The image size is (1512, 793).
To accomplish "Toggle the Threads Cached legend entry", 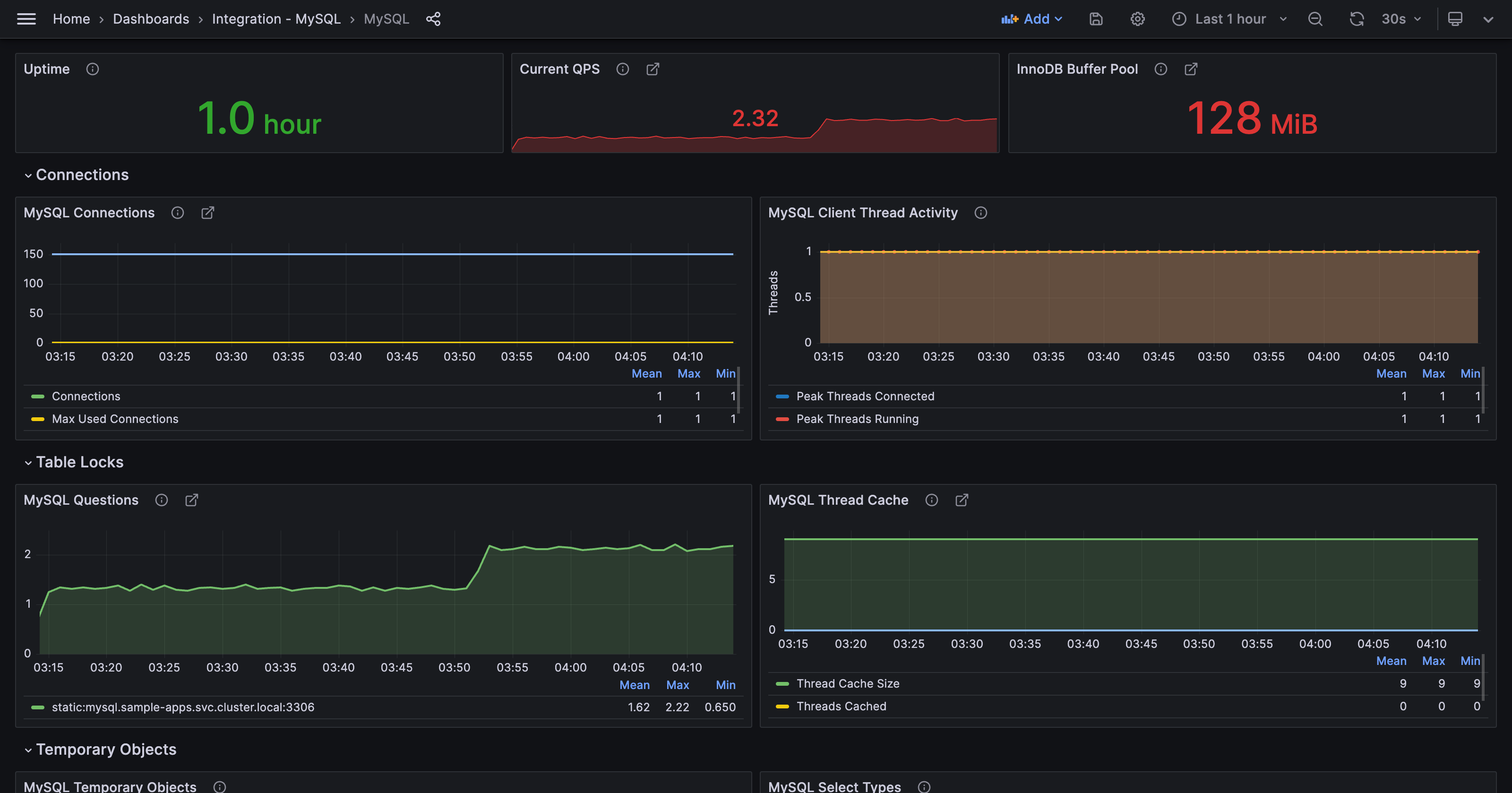I will (x=841, y=706).
